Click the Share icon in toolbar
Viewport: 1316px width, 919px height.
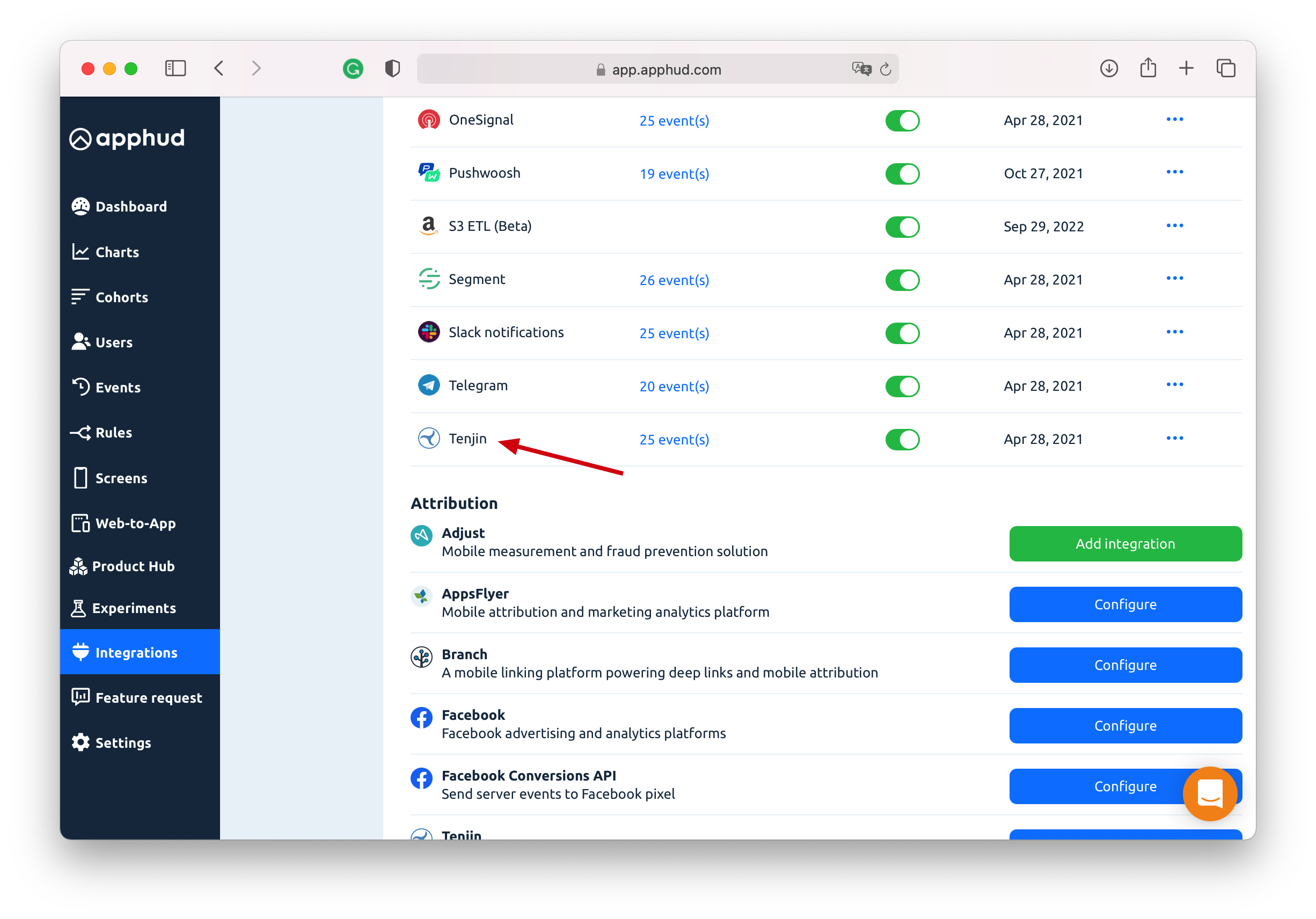[x=1147, y=68]
